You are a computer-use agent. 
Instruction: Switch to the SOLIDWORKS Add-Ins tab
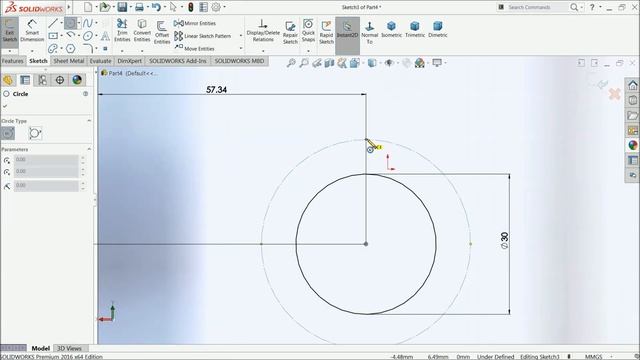pos(178,61)
